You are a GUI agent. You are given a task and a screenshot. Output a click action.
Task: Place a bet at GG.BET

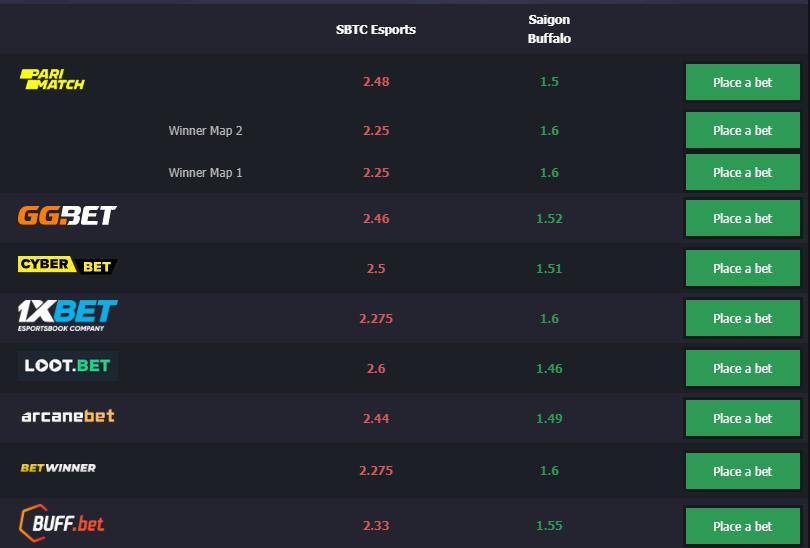(742, 218)
